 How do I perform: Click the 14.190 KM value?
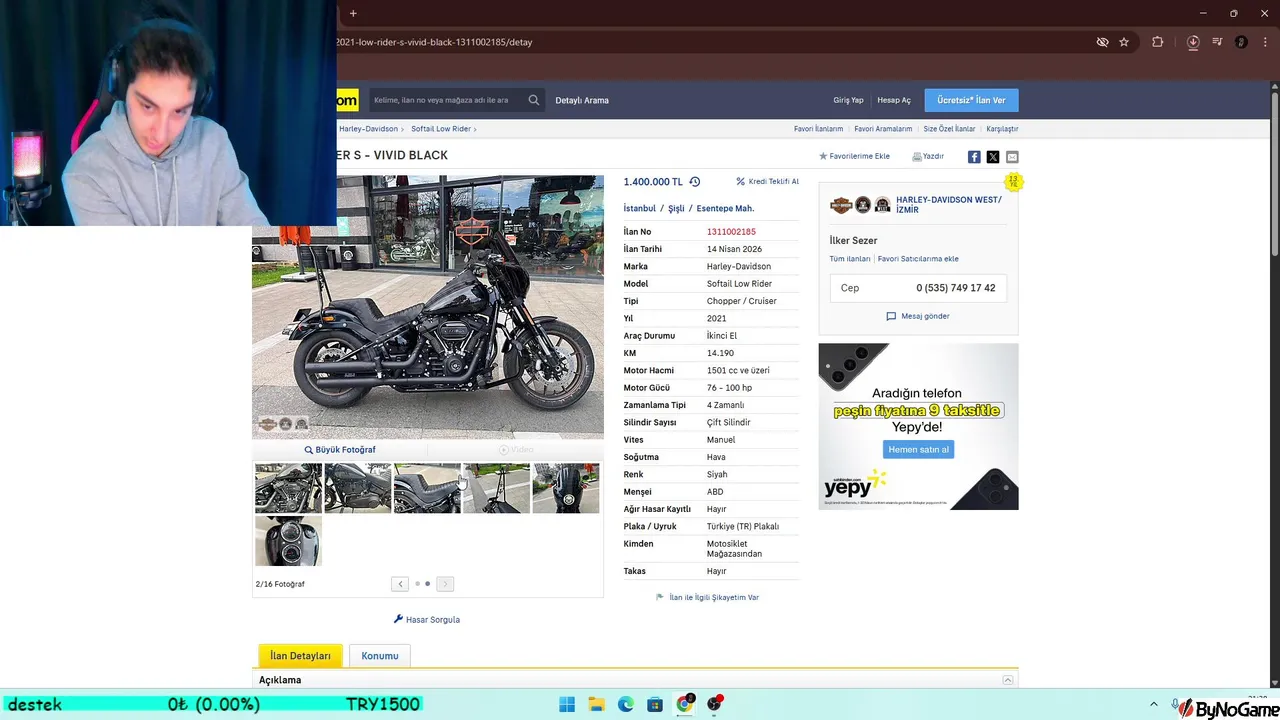[720, 353]
